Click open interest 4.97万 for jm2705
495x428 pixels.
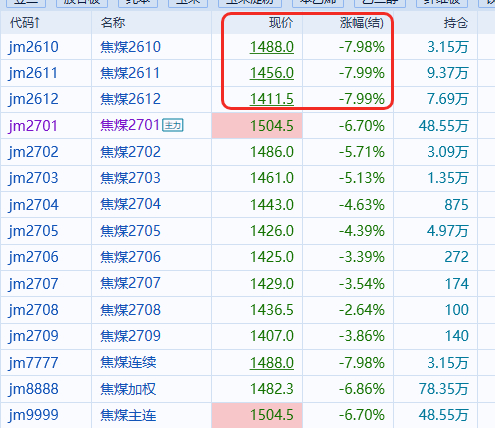point(448,231)
